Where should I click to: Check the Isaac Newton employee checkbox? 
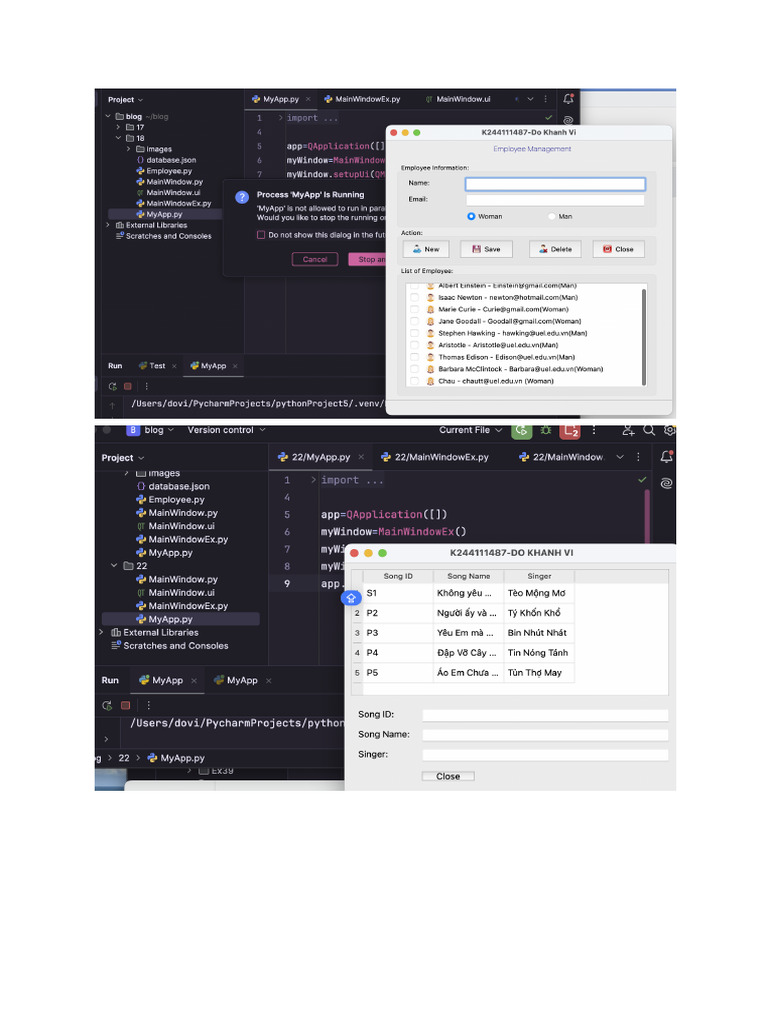click(x=414, y=297)
